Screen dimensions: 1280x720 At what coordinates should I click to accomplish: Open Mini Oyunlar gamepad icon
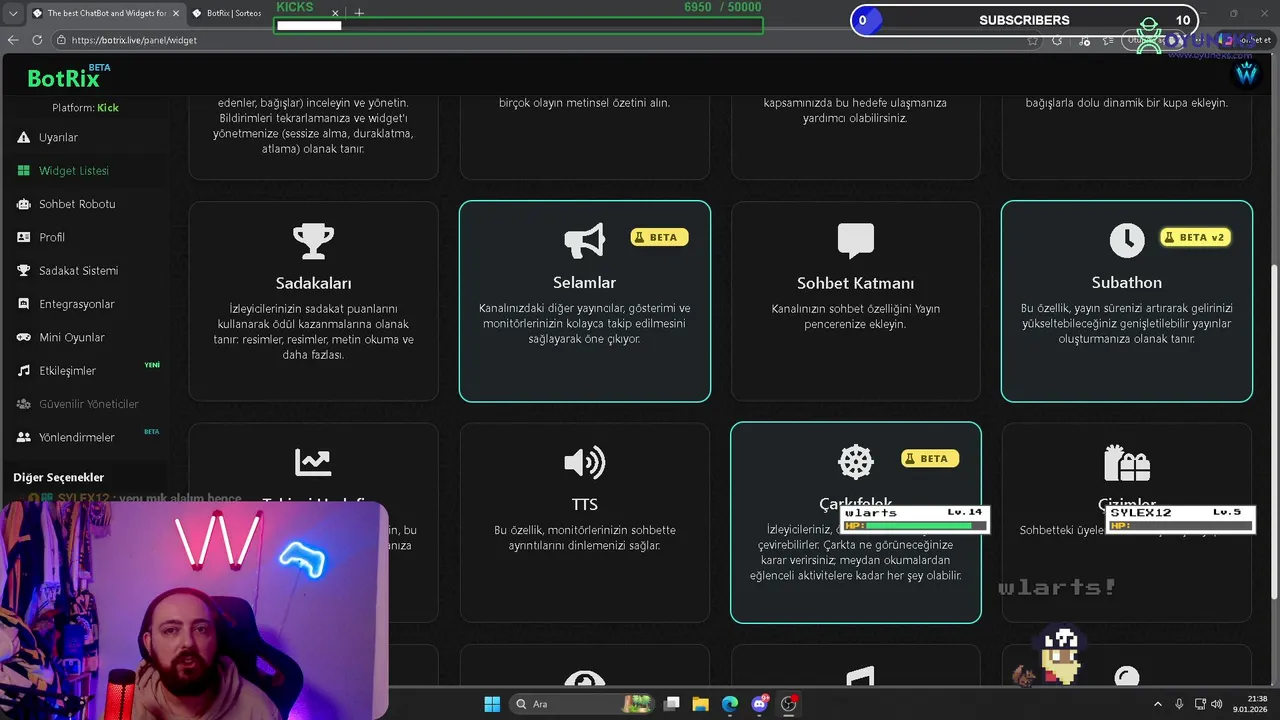coord(23,337)
